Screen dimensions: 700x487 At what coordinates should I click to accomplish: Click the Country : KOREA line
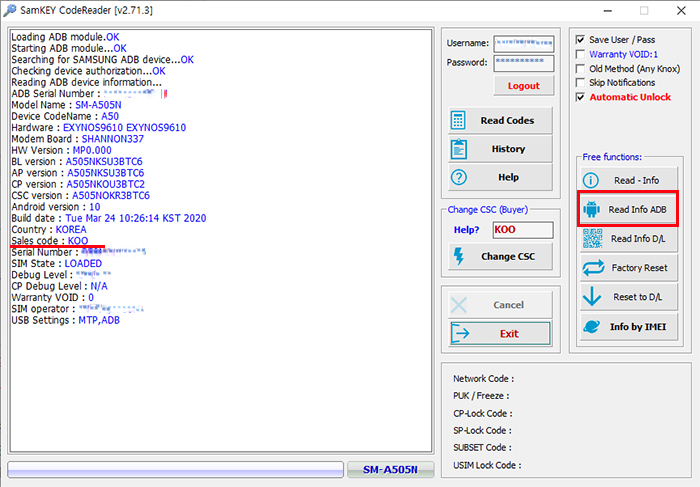pos(49,229)
